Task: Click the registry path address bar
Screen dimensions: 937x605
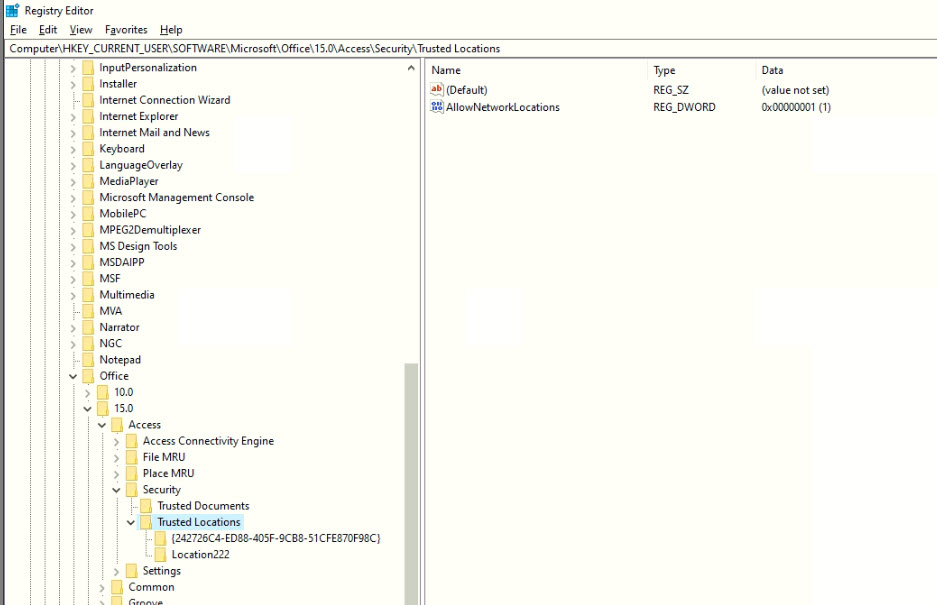Action: 468,48
